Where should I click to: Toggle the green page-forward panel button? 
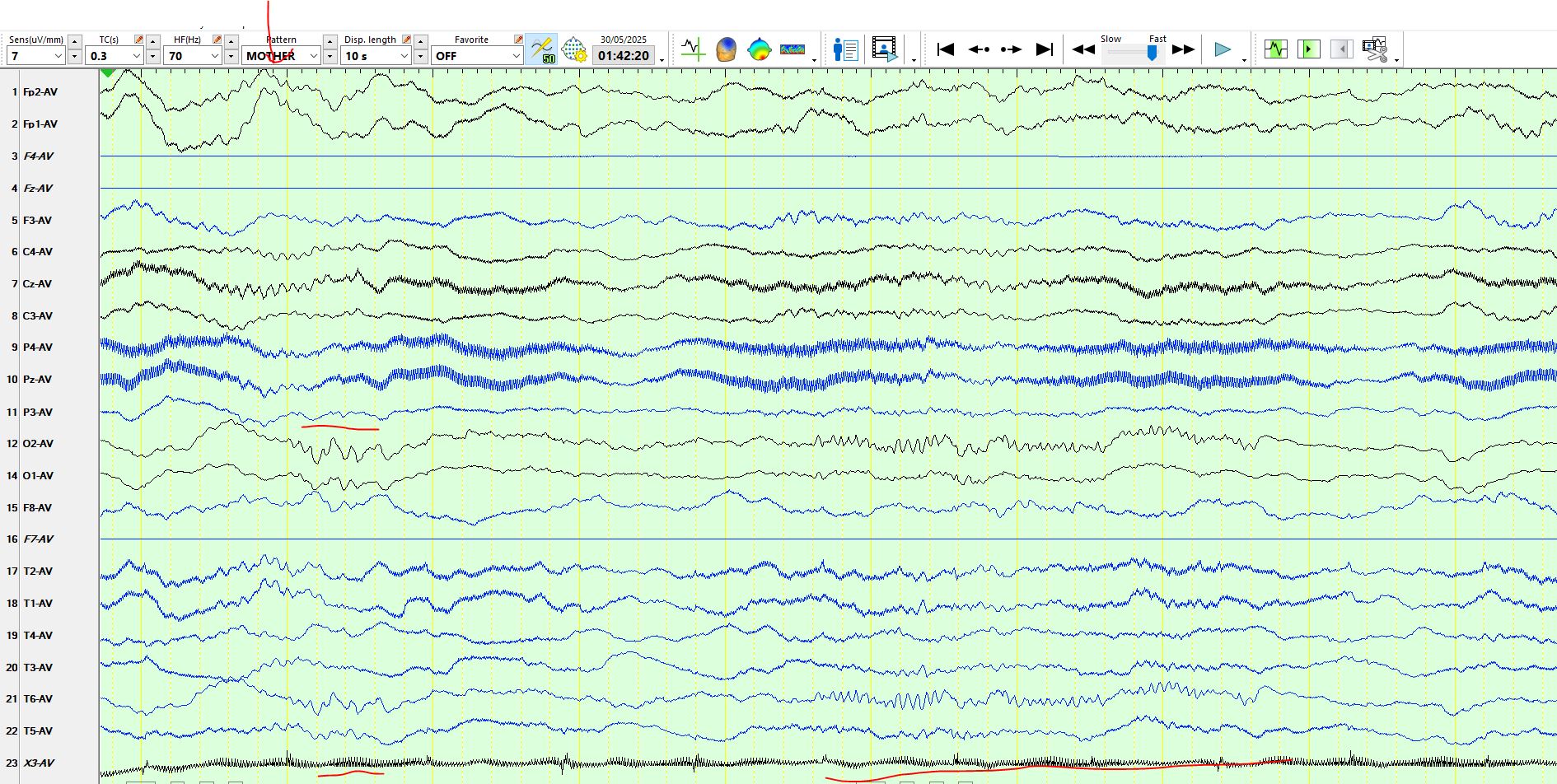pyautogui.click(x=1308, y=49)
